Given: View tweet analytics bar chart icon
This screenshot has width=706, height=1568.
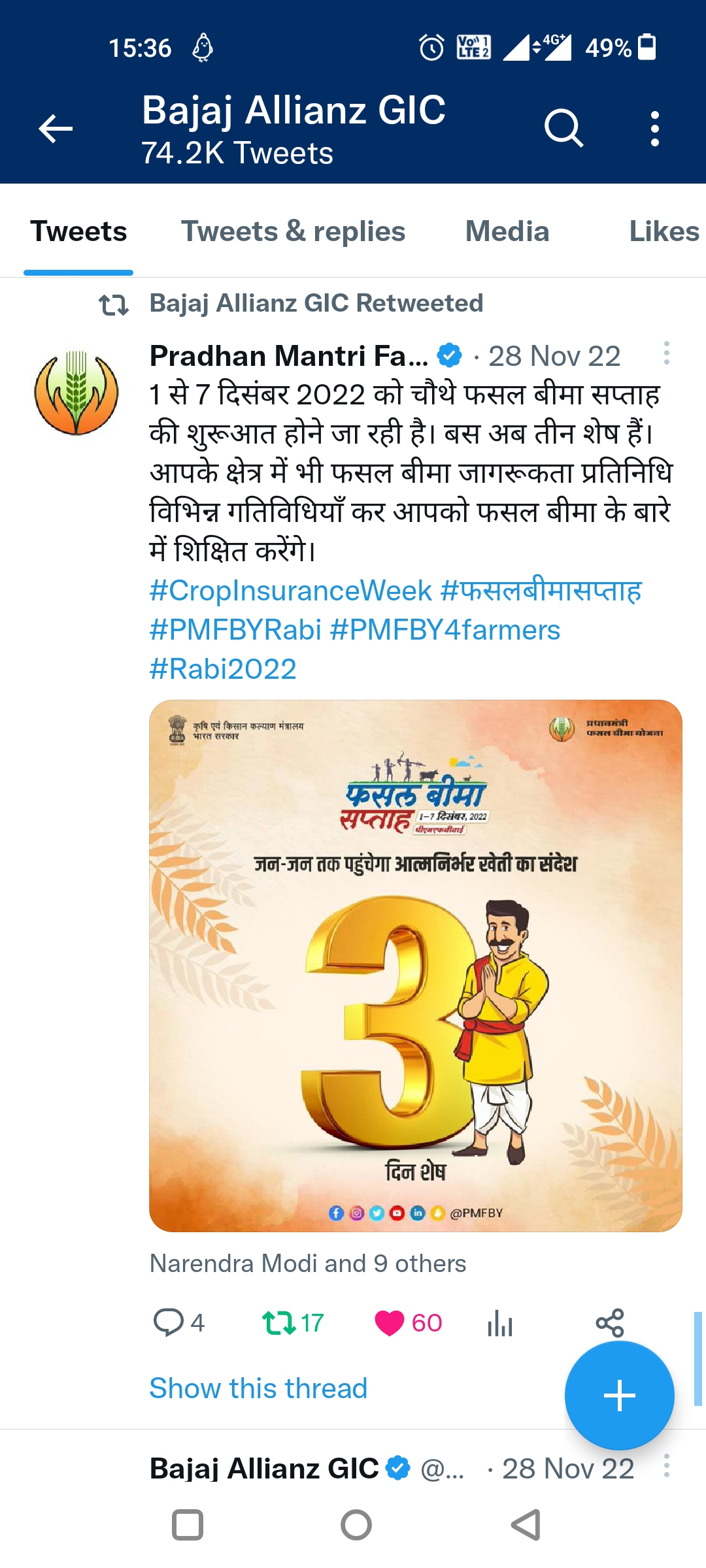Looking at the screenshot, I should [500, 1324].
